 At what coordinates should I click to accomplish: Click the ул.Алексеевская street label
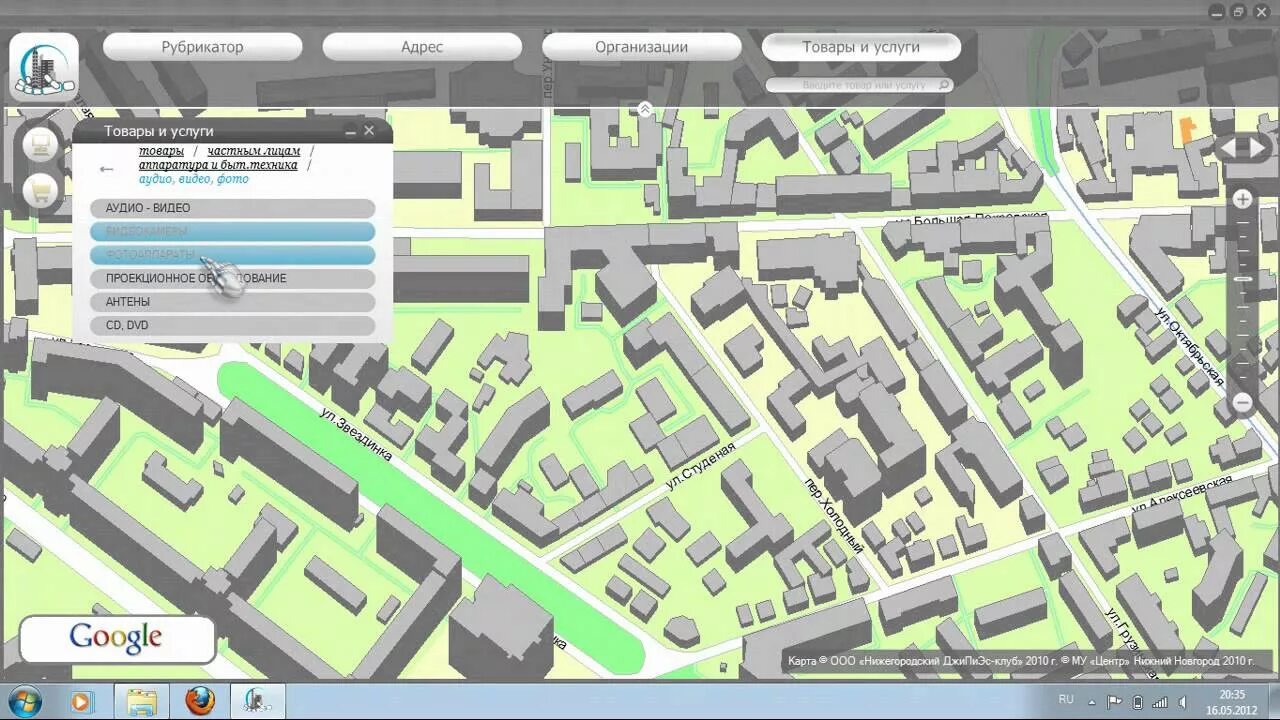1181,494
